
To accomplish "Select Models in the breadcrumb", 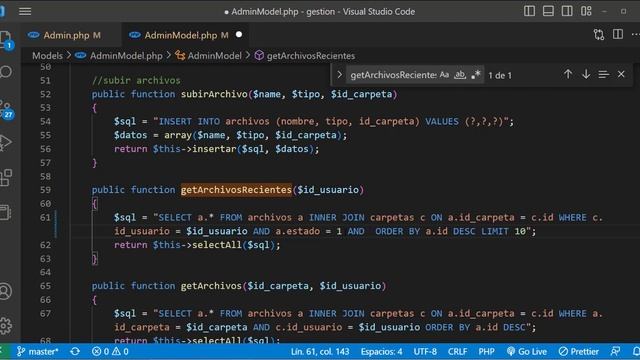I will (47, 56).
